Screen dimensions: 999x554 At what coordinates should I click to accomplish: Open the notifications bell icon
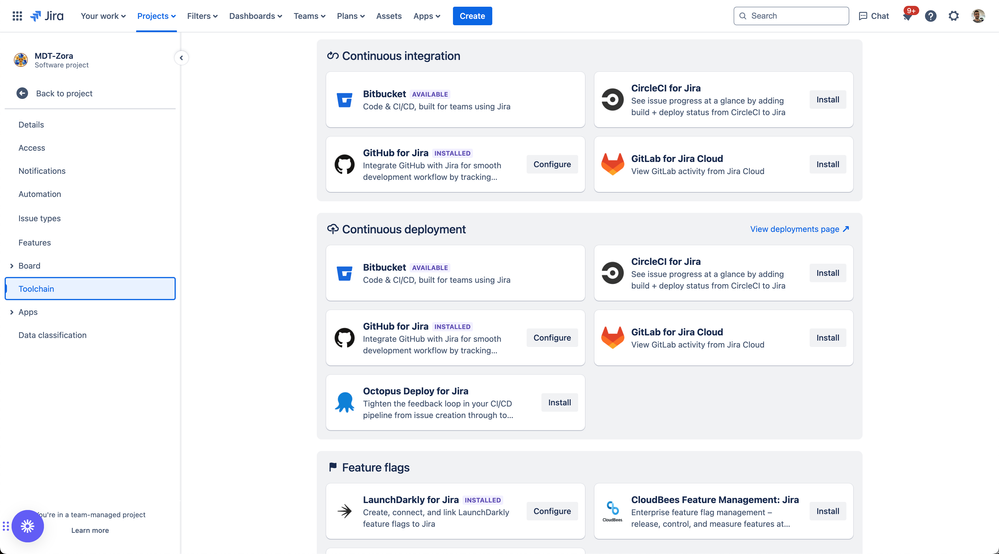(907, 16)
